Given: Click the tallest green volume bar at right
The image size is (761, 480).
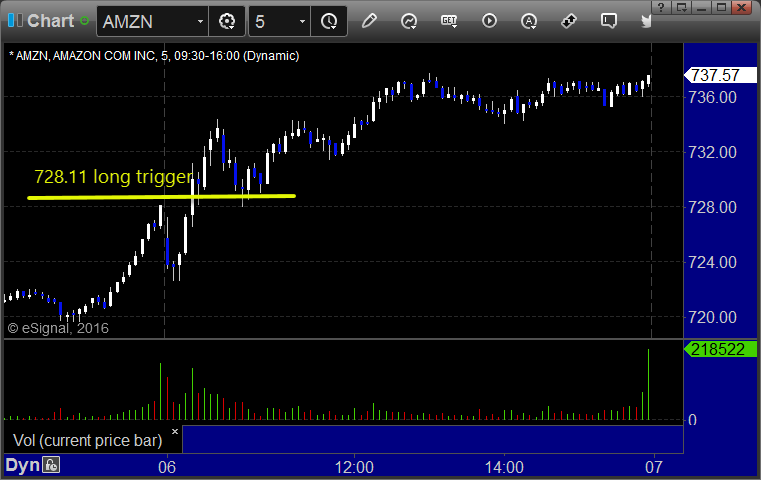Looking at the screenshot, I should [x=648, y=384].
